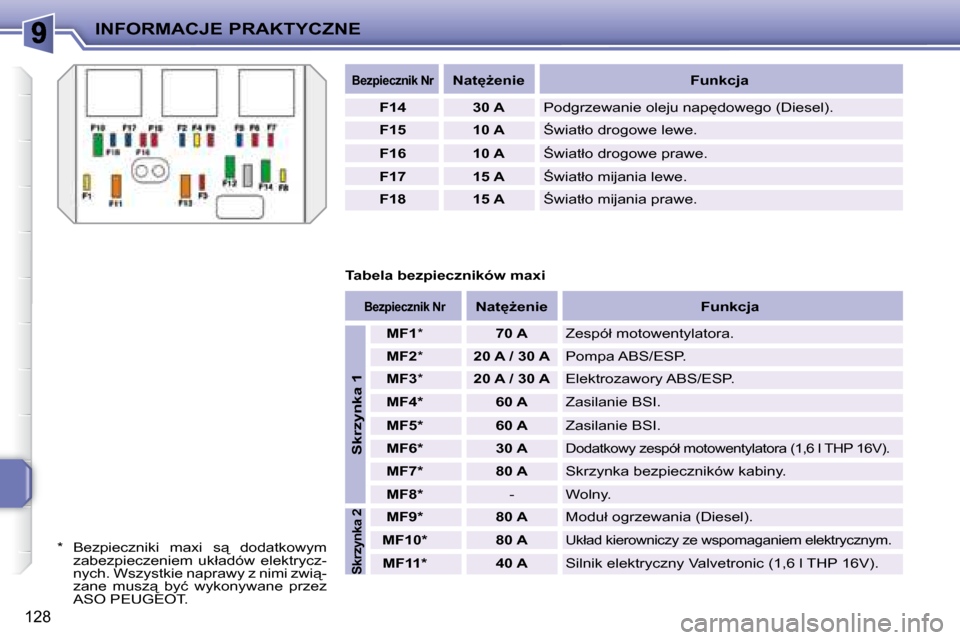Click the chapter 9 number badge

(37, 32)
